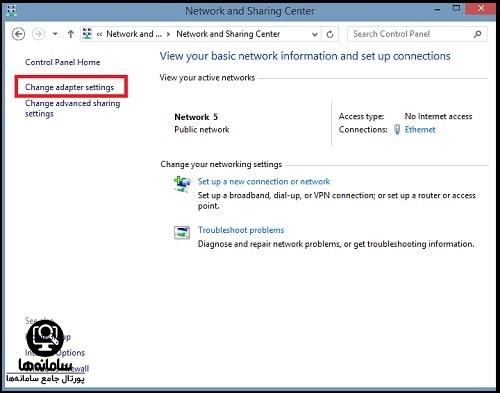Open Control Panel Home

63,62
